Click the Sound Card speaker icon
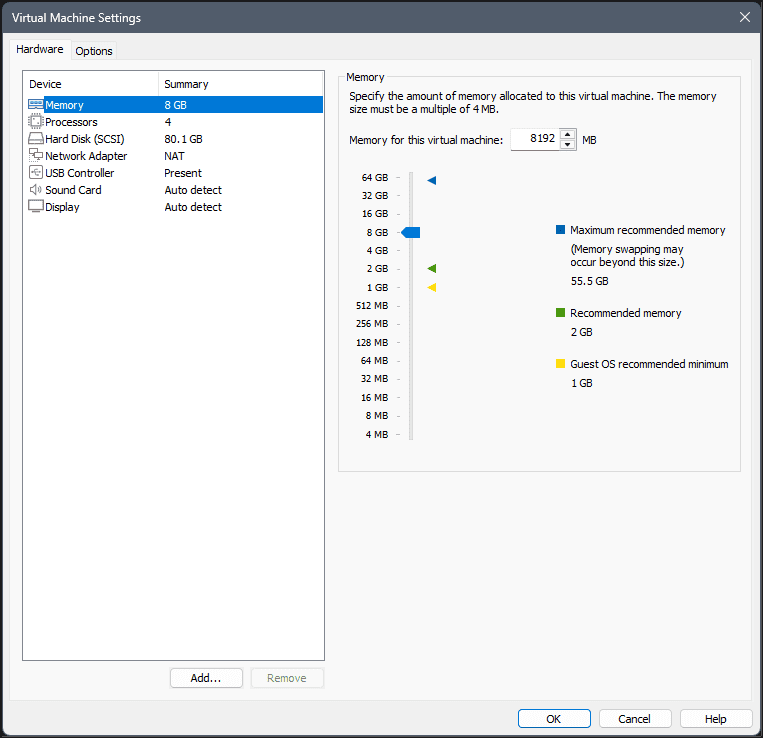The height and width of the screenshot is (738, 763). (36, 190)
